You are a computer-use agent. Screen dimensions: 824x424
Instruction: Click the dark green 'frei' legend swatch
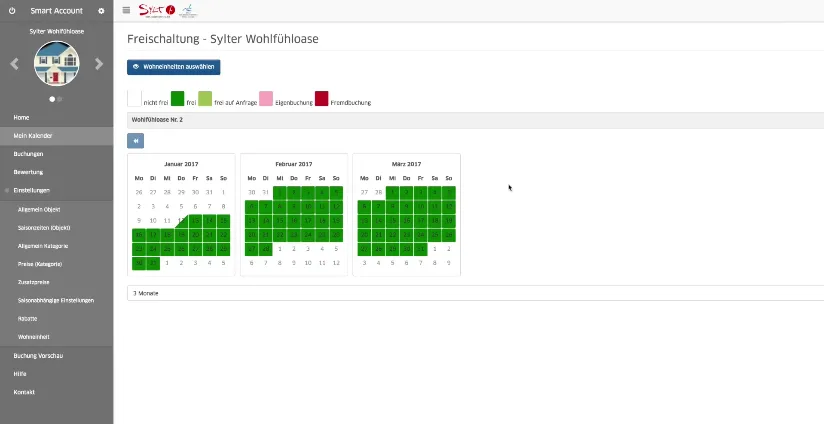coord(178,99)
